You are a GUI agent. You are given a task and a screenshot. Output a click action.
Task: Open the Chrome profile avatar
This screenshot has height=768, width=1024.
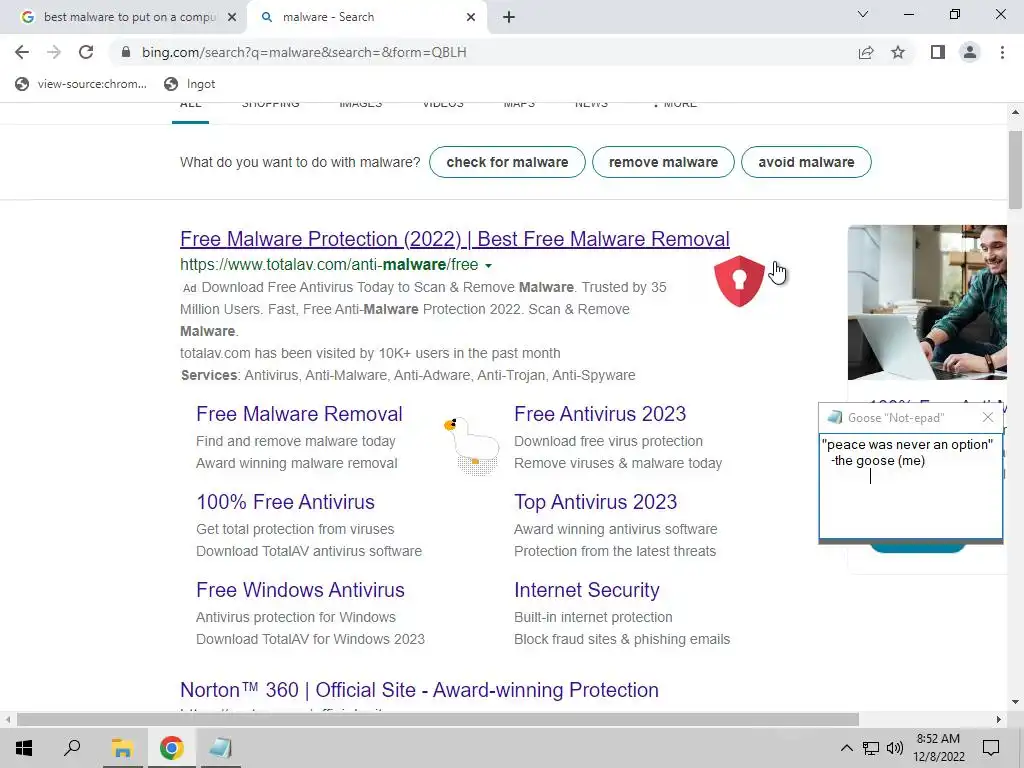(x=970, y=52)
